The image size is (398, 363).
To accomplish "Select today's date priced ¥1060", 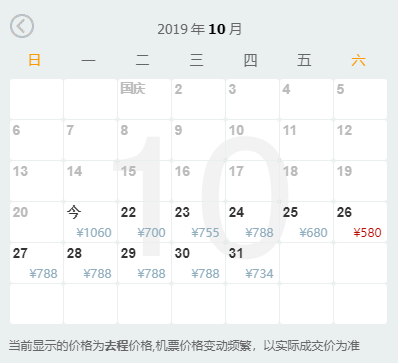I will (90, 222).
